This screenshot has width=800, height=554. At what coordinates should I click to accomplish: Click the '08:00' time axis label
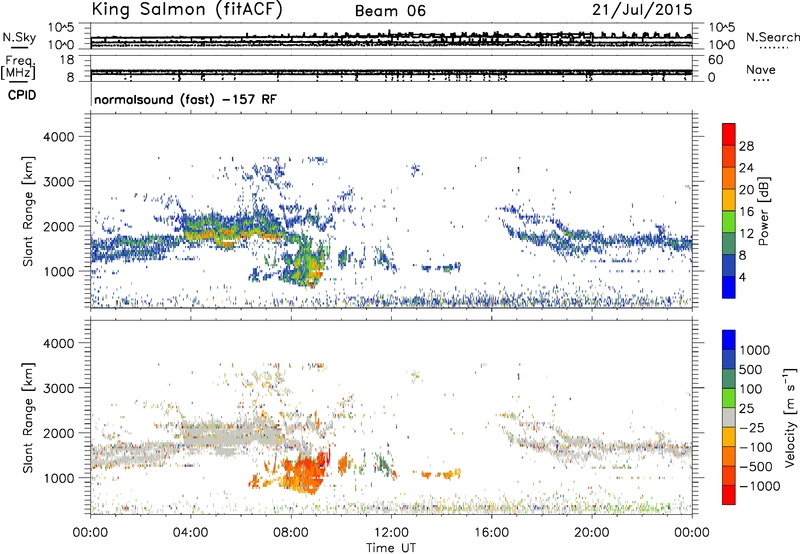click(291, 533)
